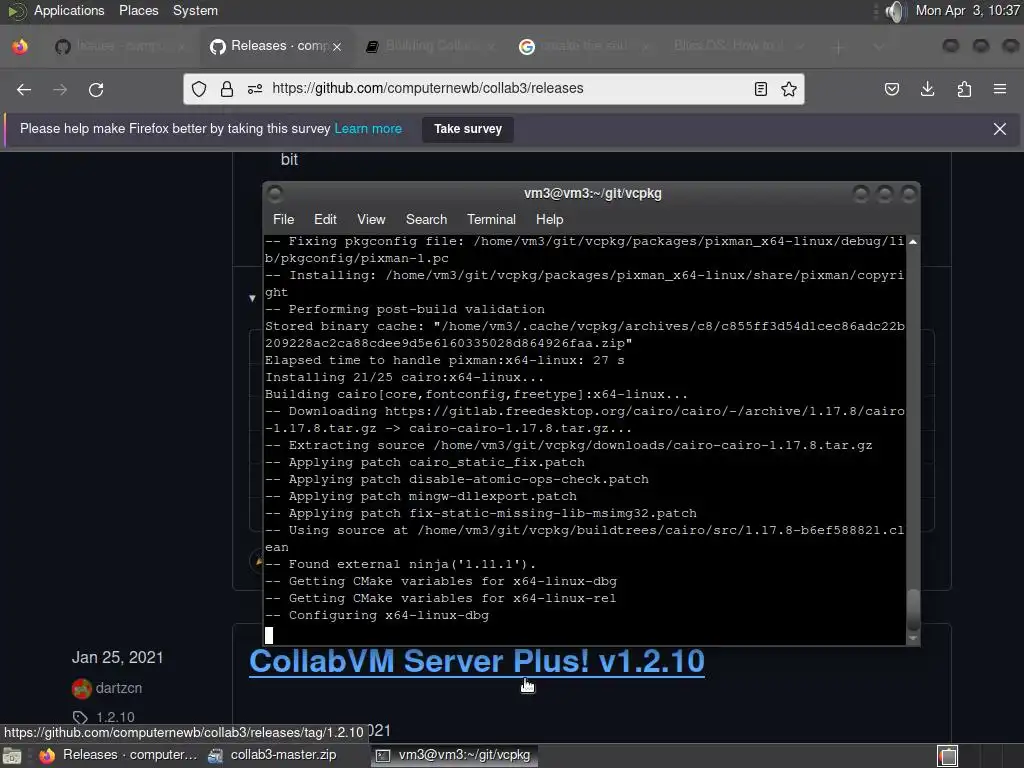Close the Releases tab with its X
The width and height of the screenshot is (1024, 768).
(337, 46)
